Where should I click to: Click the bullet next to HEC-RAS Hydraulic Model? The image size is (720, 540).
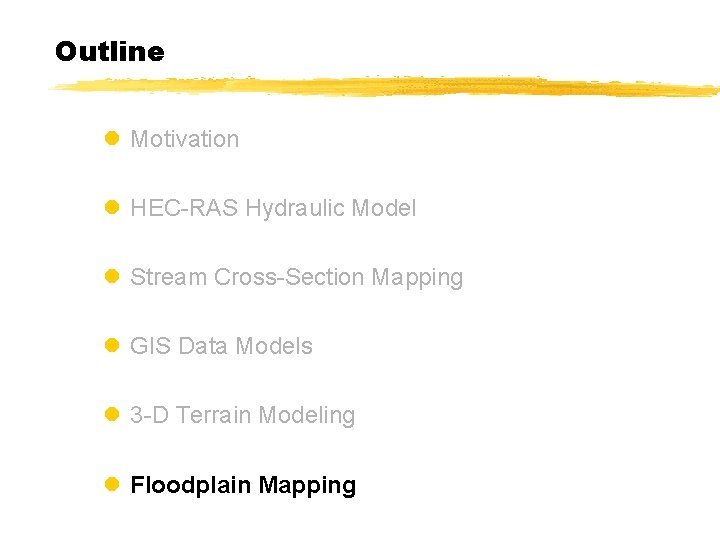tap(112, 209)
